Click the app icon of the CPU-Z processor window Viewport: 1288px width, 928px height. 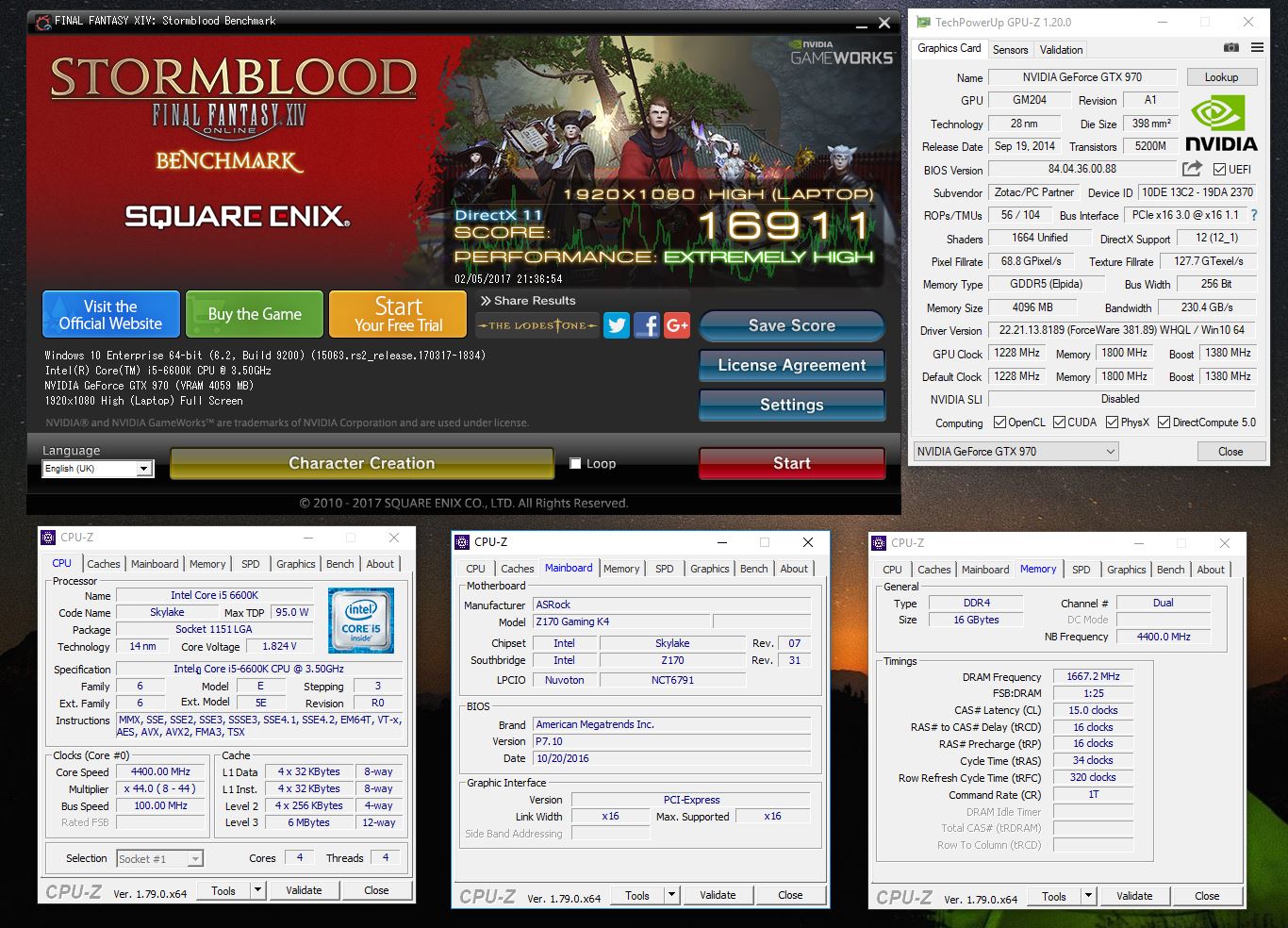point(48,538)
